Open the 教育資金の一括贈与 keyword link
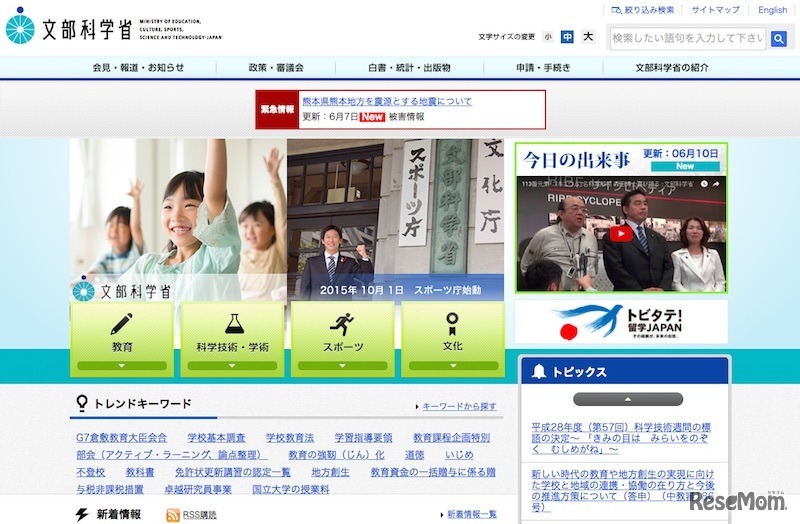800x524 pixels. point(433,472)
